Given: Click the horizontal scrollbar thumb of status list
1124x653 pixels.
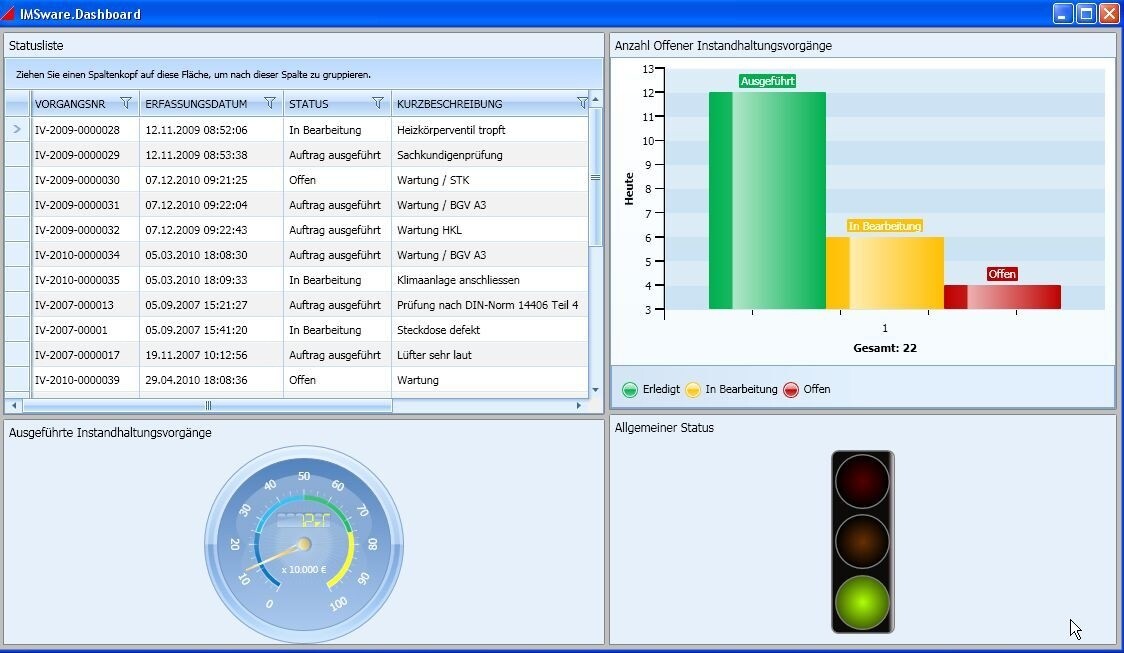Looking at the screenshot, I should point(208,406).
